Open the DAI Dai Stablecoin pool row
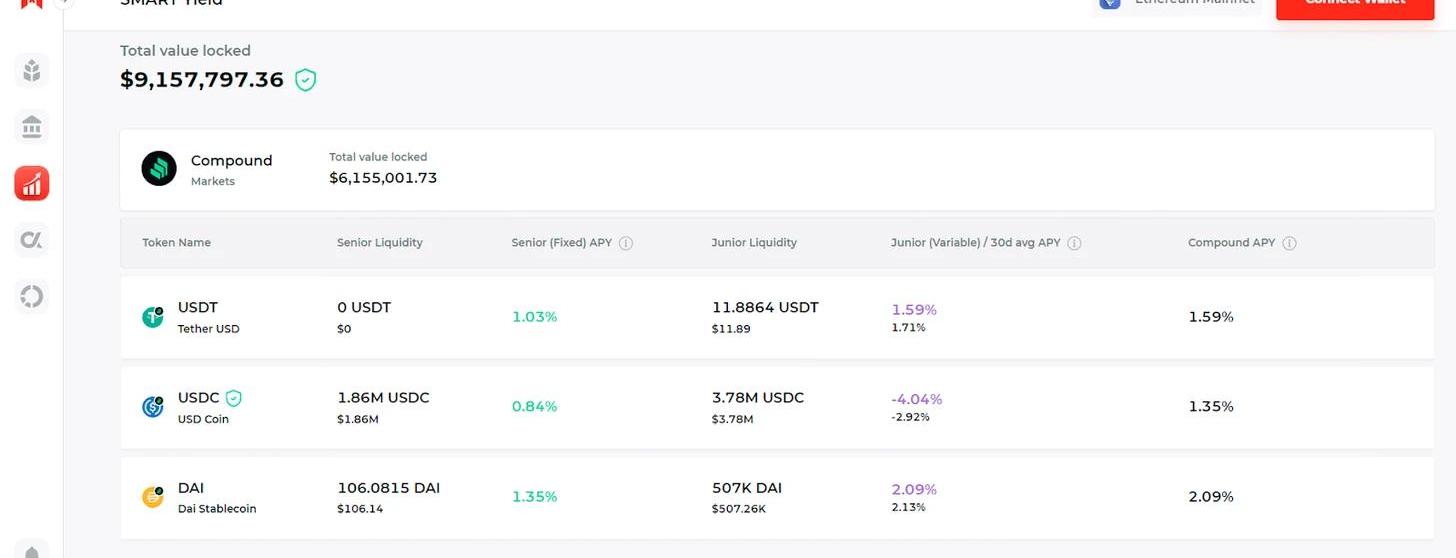The height and width of the screenshot is (558, 1456). point(777,497)
